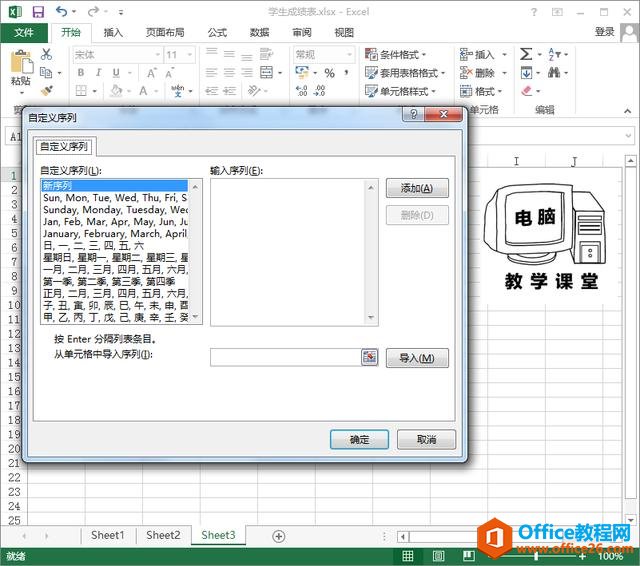Click the Add (添加) button

(x=417, y=188)
